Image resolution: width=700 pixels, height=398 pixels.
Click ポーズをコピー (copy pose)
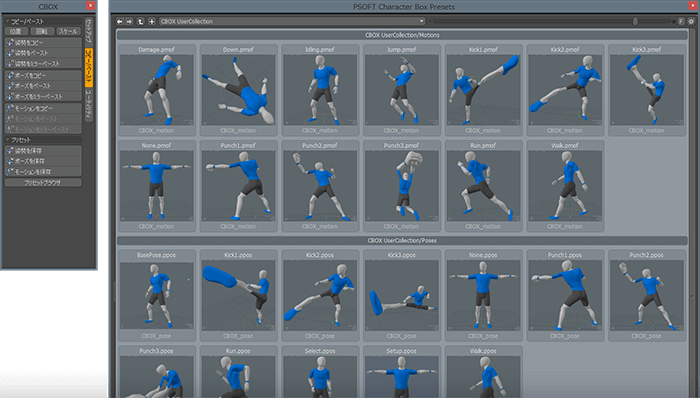click(43, 75)
